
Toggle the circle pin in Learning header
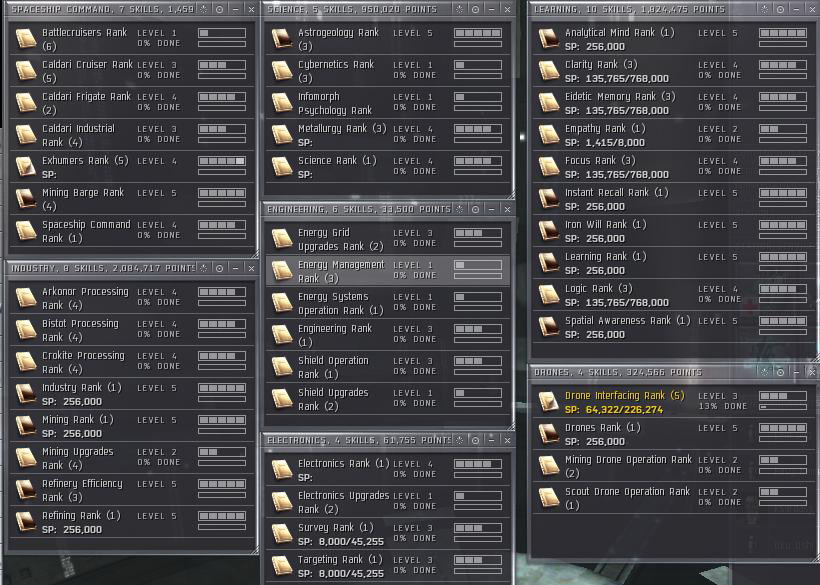780,9
